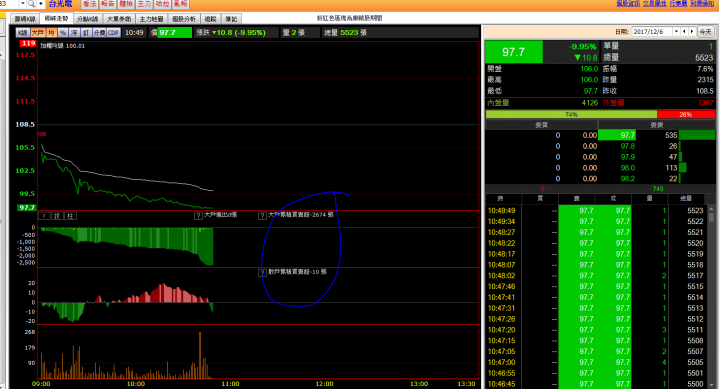Viewport: 720px width, 389px height.
Task: Click the magnifier search icon beside stock code
Action: tap(31, 4)
